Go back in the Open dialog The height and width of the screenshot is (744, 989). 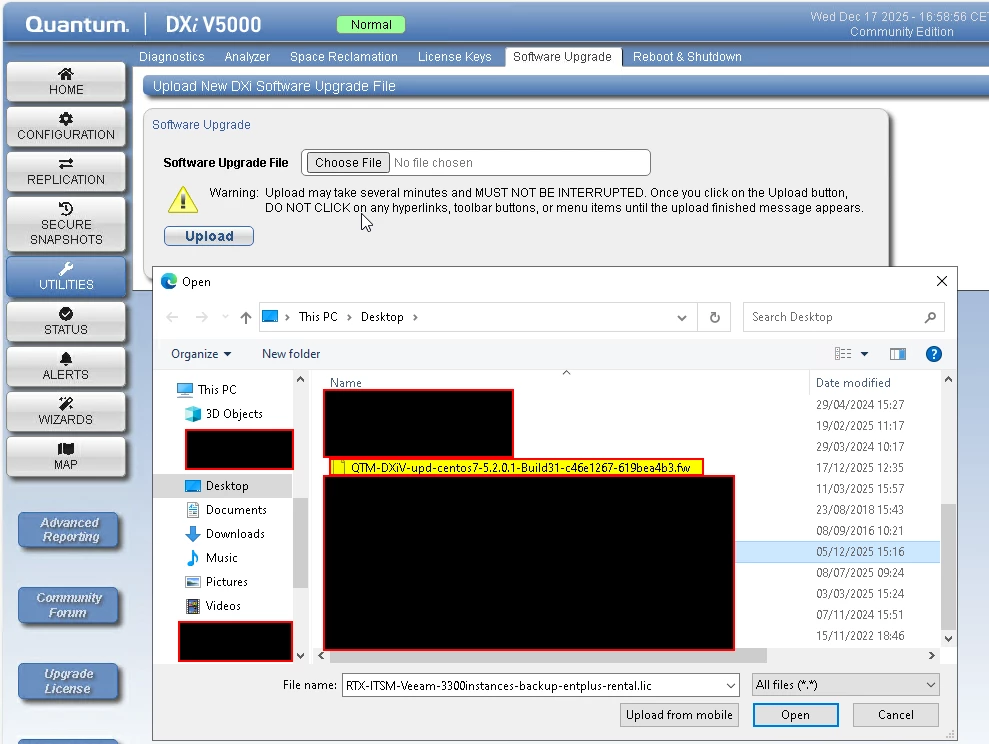172,317
